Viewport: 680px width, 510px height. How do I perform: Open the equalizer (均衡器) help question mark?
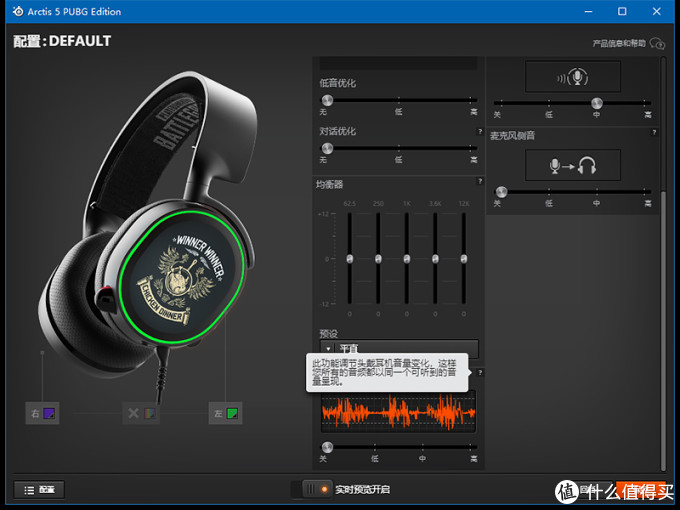480,181
